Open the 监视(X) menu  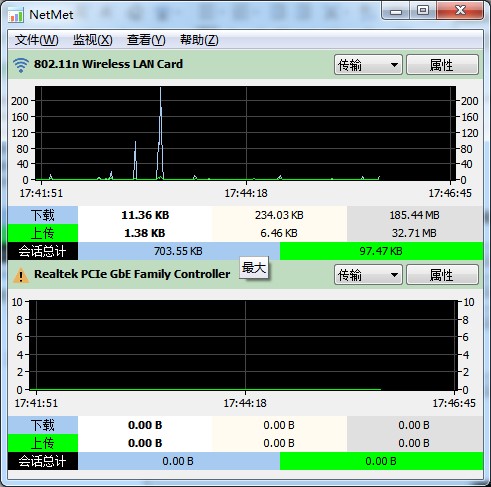point(93,40)
